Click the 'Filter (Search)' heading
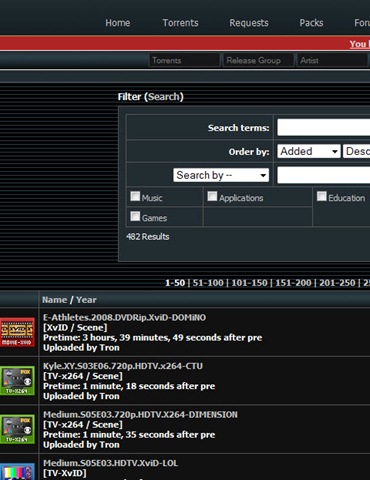The image size is (370, 480). 151,97
